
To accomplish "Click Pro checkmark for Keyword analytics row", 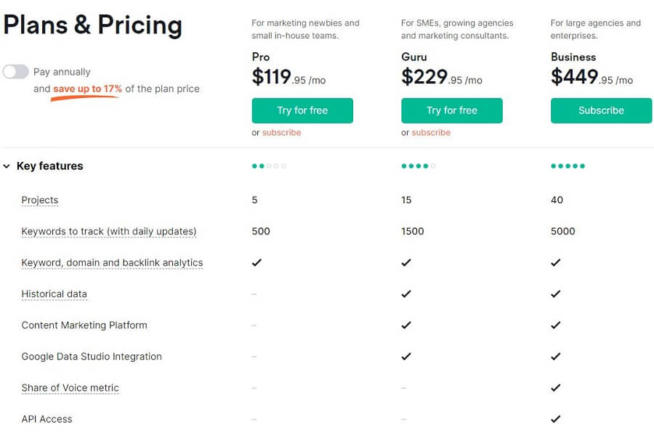I will (257, 263).
